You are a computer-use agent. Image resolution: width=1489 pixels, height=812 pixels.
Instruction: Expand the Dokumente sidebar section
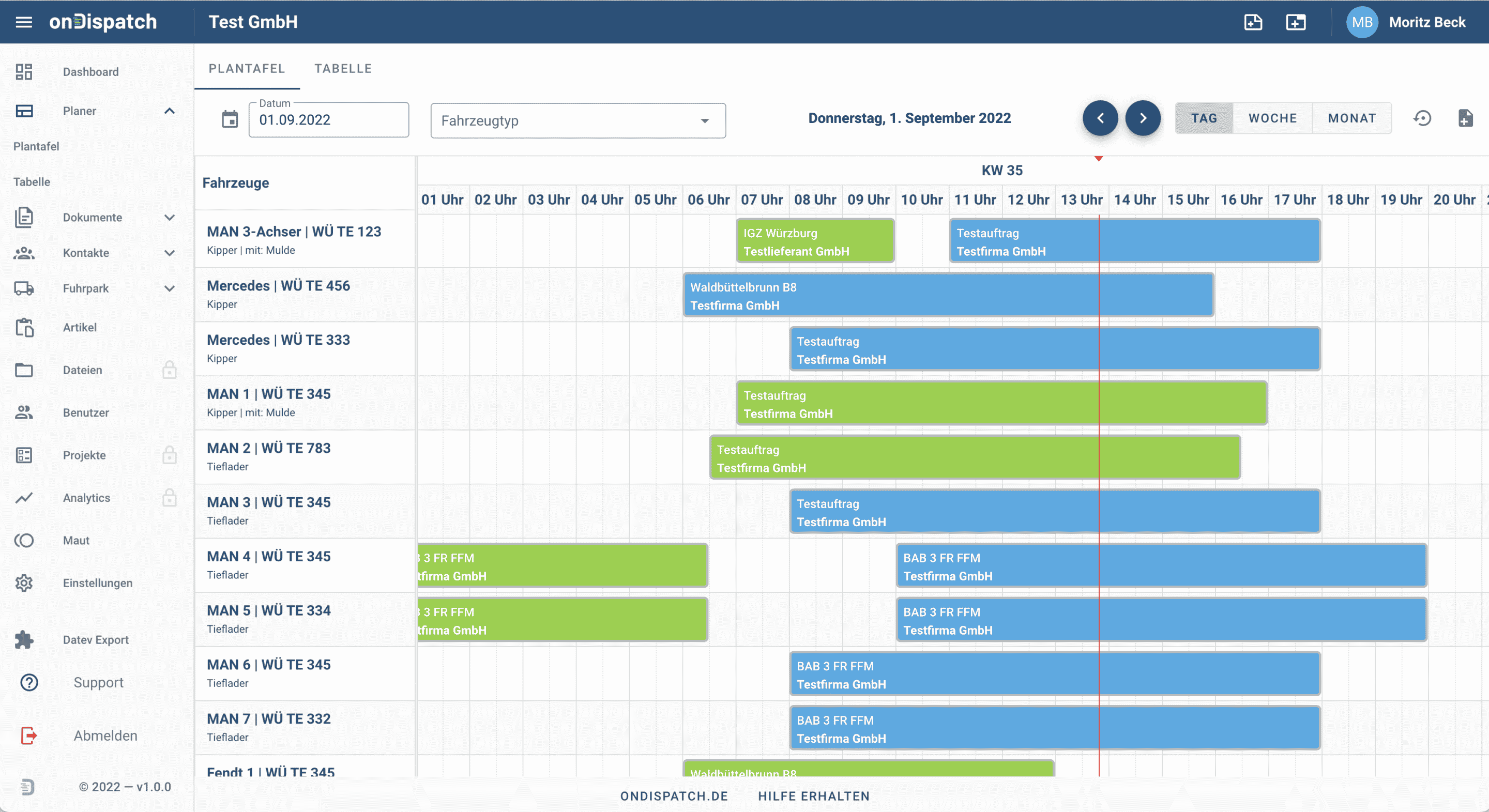click(170, 218)
